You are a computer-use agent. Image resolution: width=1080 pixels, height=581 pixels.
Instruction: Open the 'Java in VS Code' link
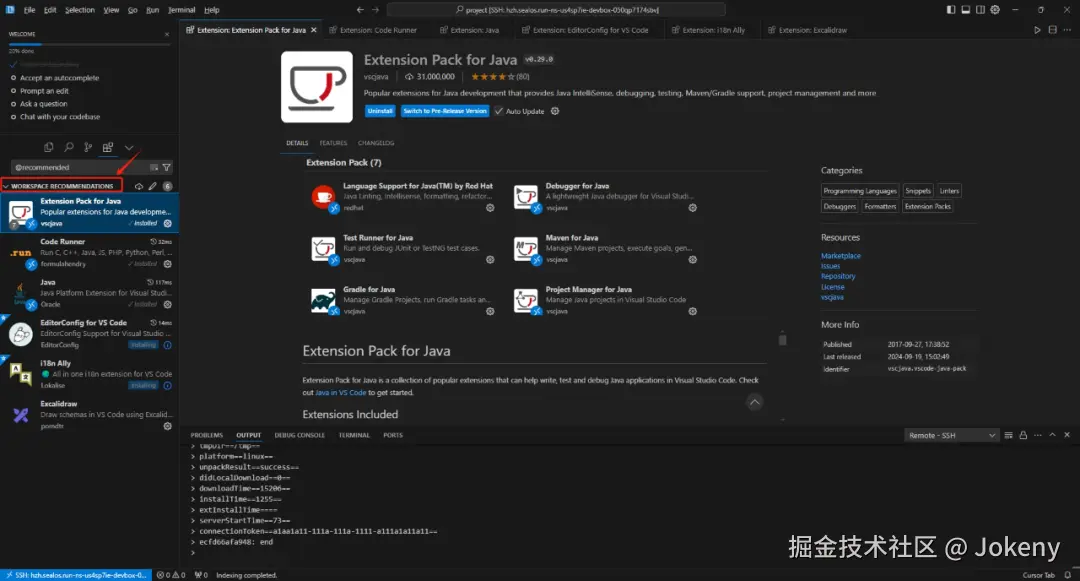(340, 393)
